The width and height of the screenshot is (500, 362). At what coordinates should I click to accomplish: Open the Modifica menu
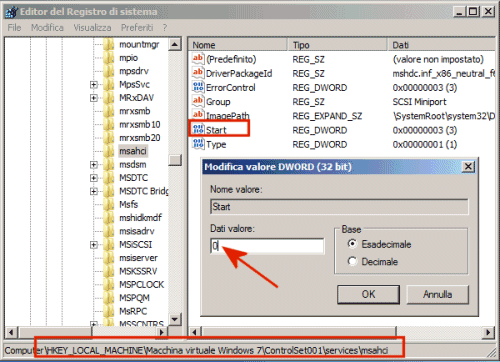click(47, 27)
